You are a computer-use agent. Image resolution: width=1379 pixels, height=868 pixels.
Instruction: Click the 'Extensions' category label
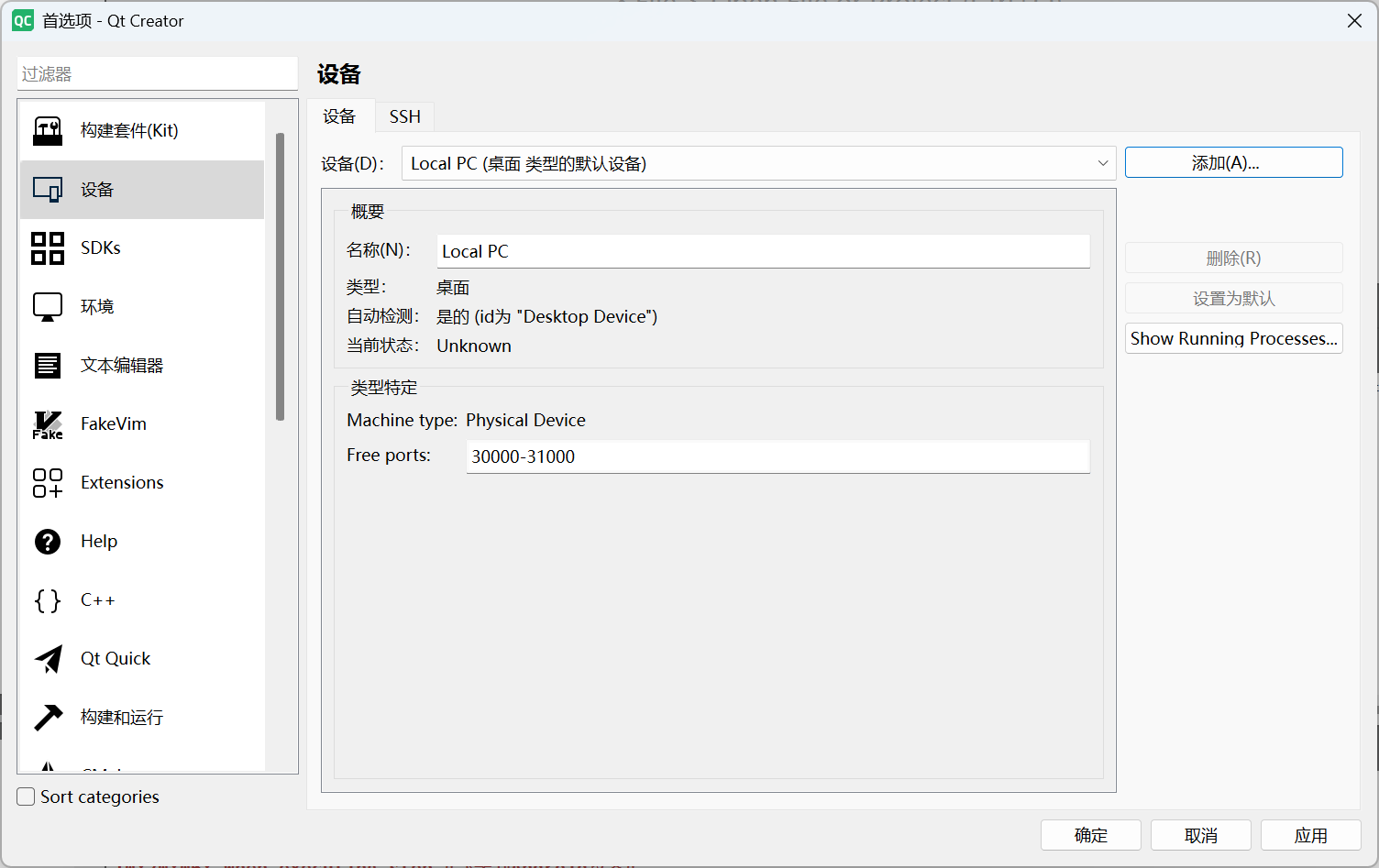point(122,482)
